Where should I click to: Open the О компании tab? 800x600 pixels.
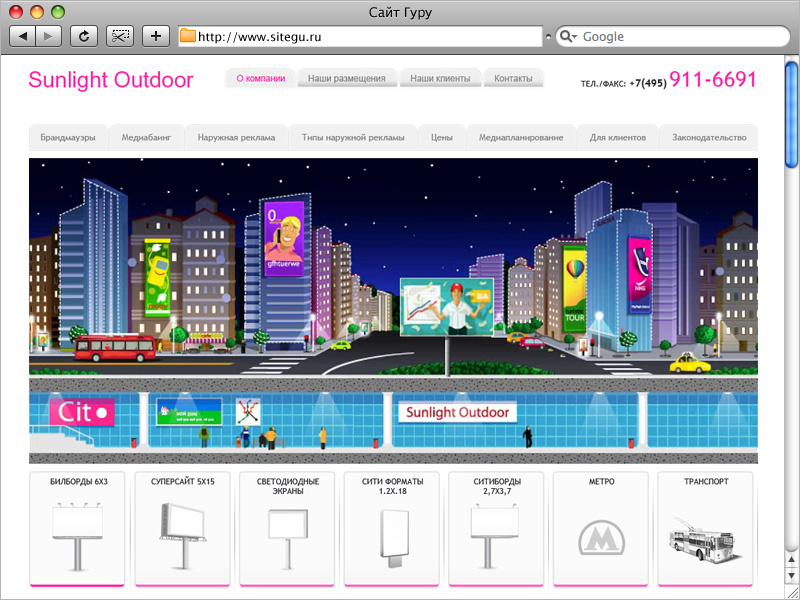point(260,79)
